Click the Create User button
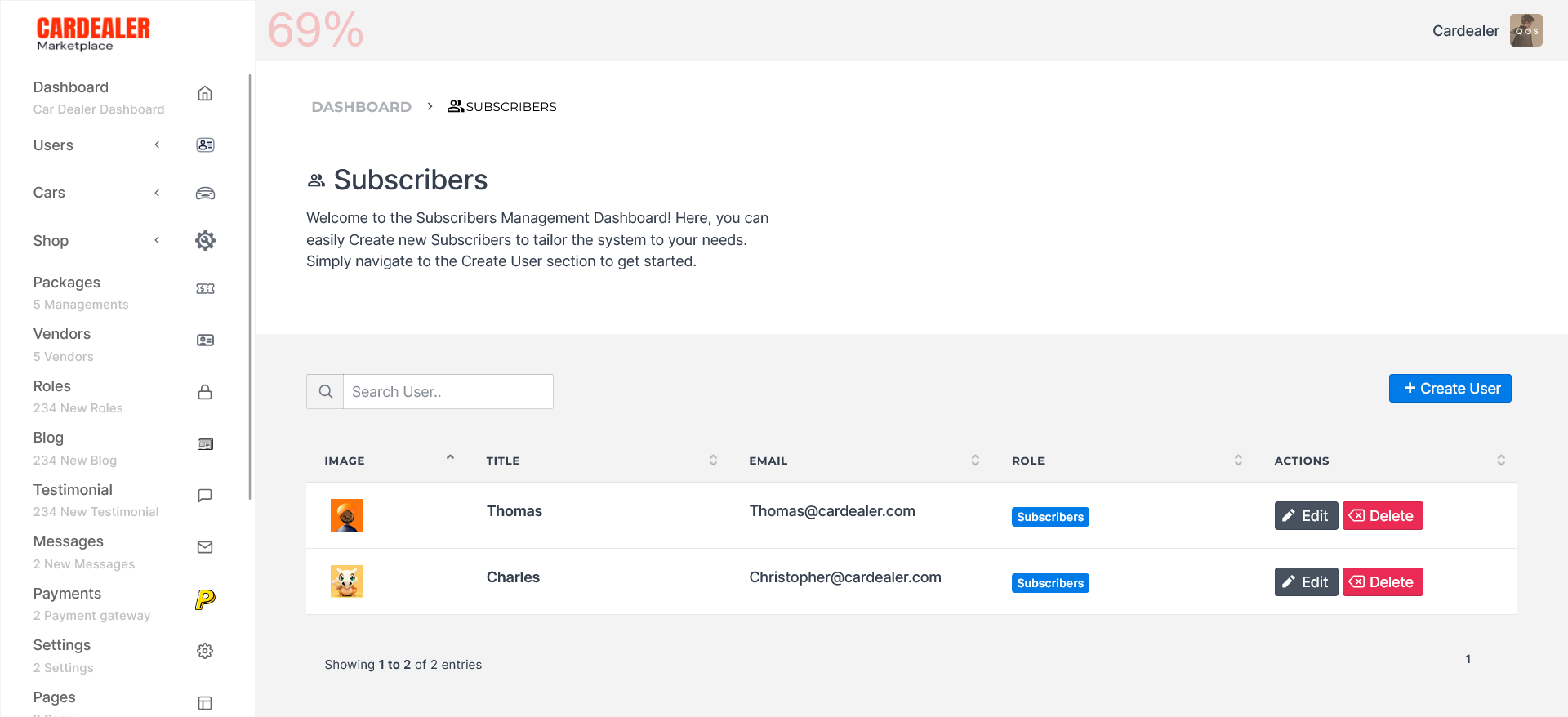This screenshot has width=1568, height=717. (1450, 388)
